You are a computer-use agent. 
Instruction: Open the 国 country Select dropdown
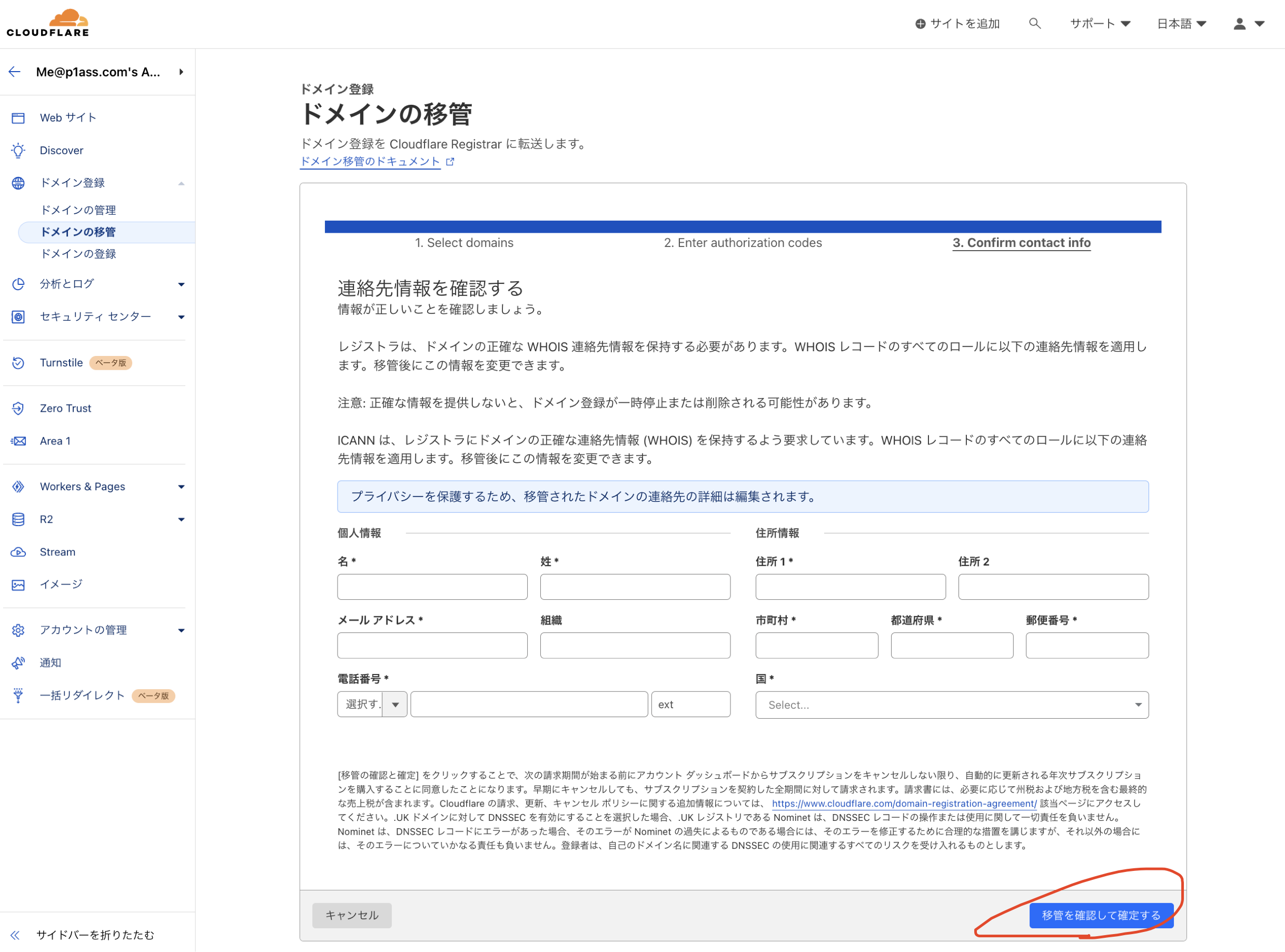(x=951, y=705)
